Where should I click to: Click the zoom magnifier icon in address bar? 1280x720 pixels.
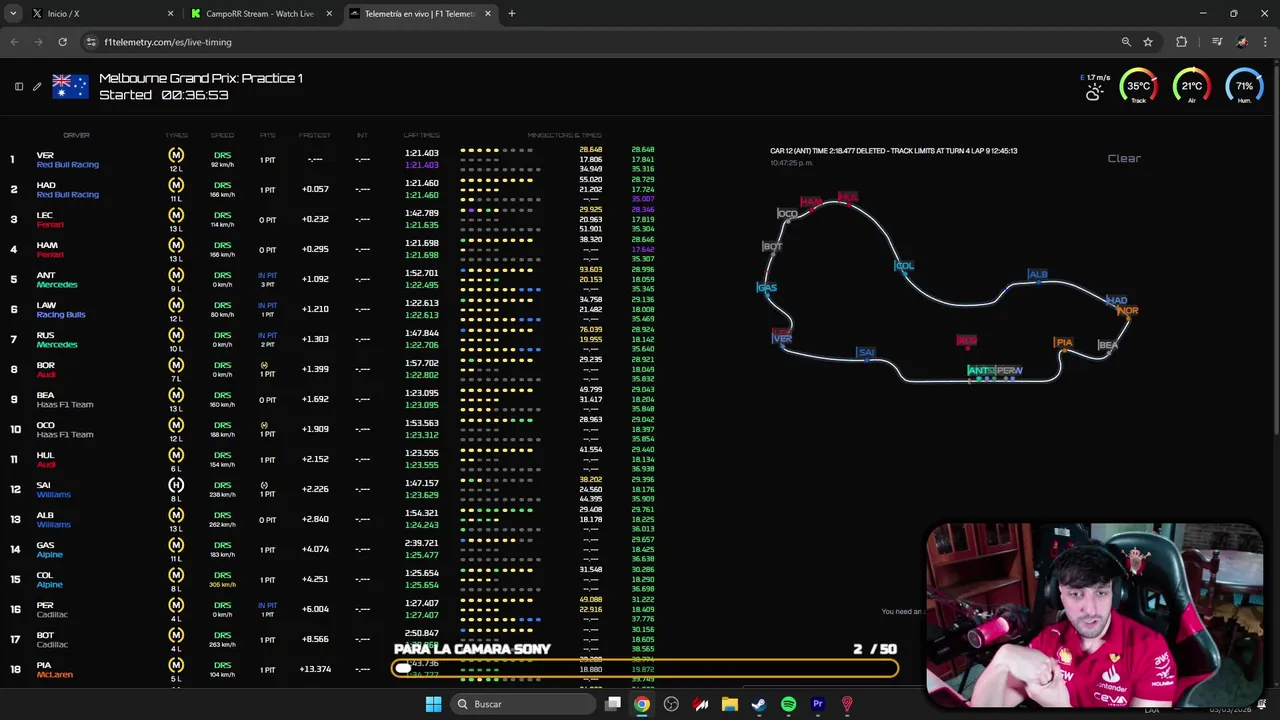[x=1126, y=42]
